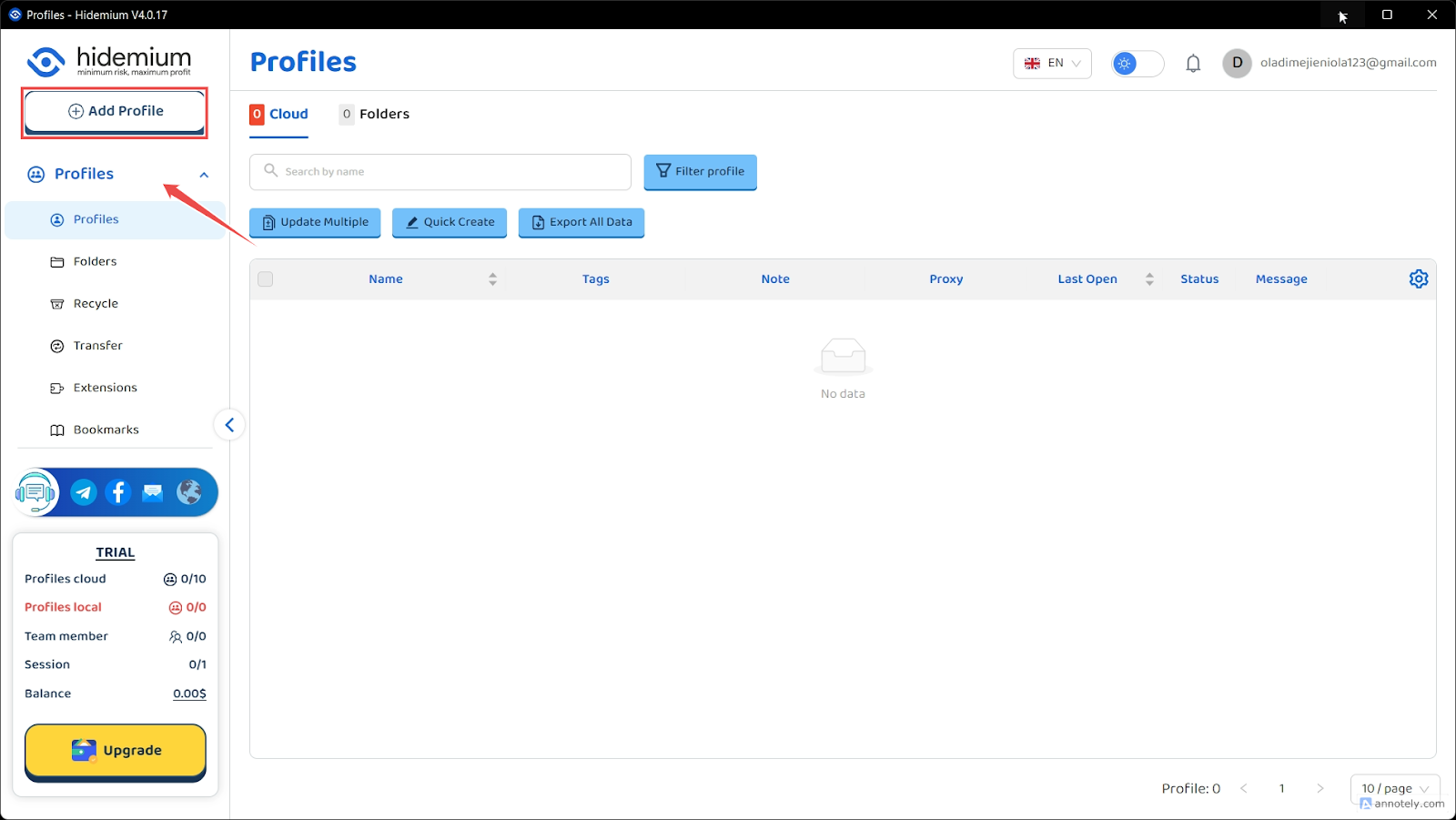Click the Session 0/1 row

(x=116, y=664)
